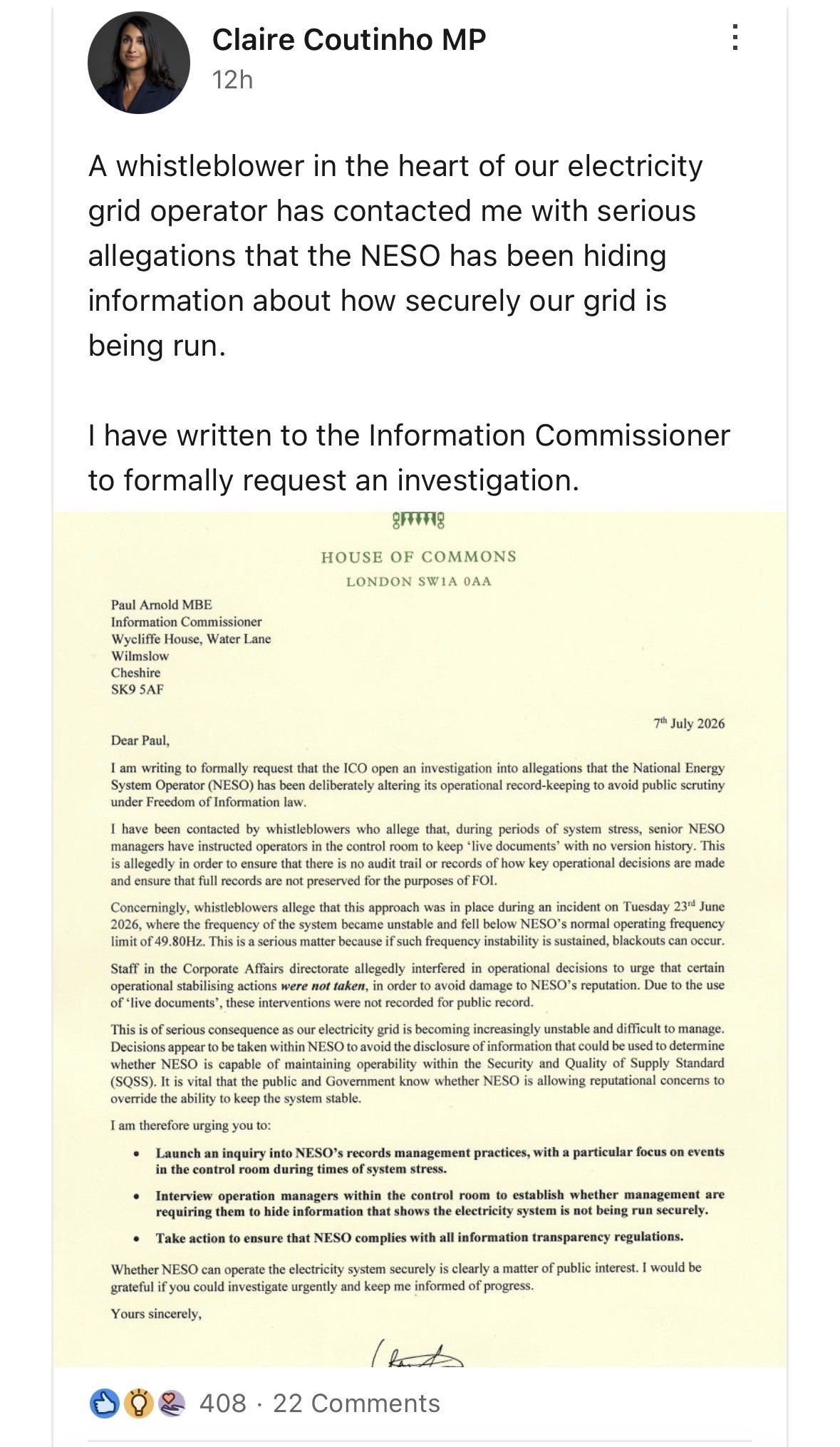
Task: Click 'Dear Paul,' salutation in the letter
Action: 140,741
